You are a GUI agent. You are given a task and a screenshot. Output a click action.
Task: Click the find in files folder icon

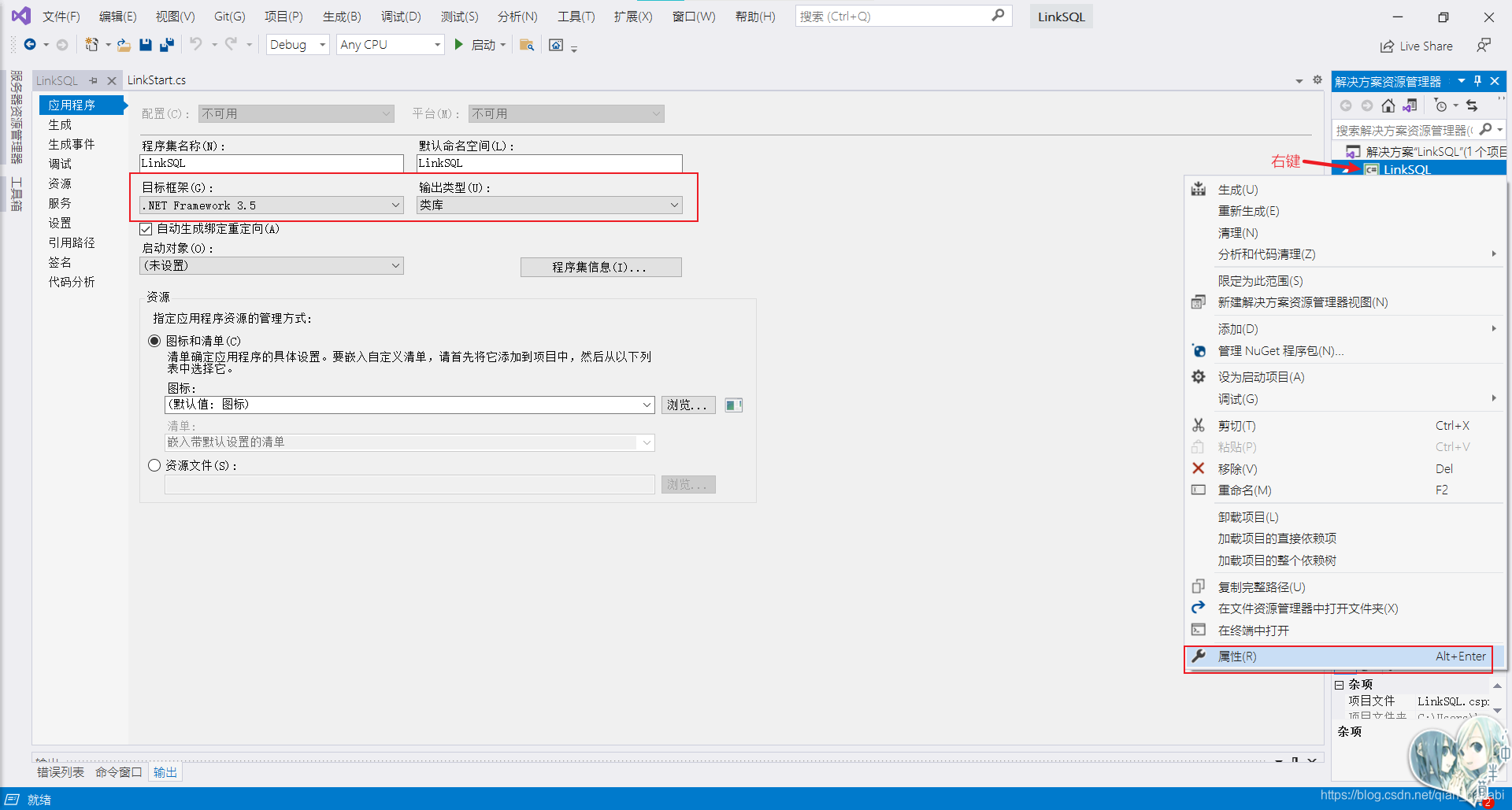point(527,45)
